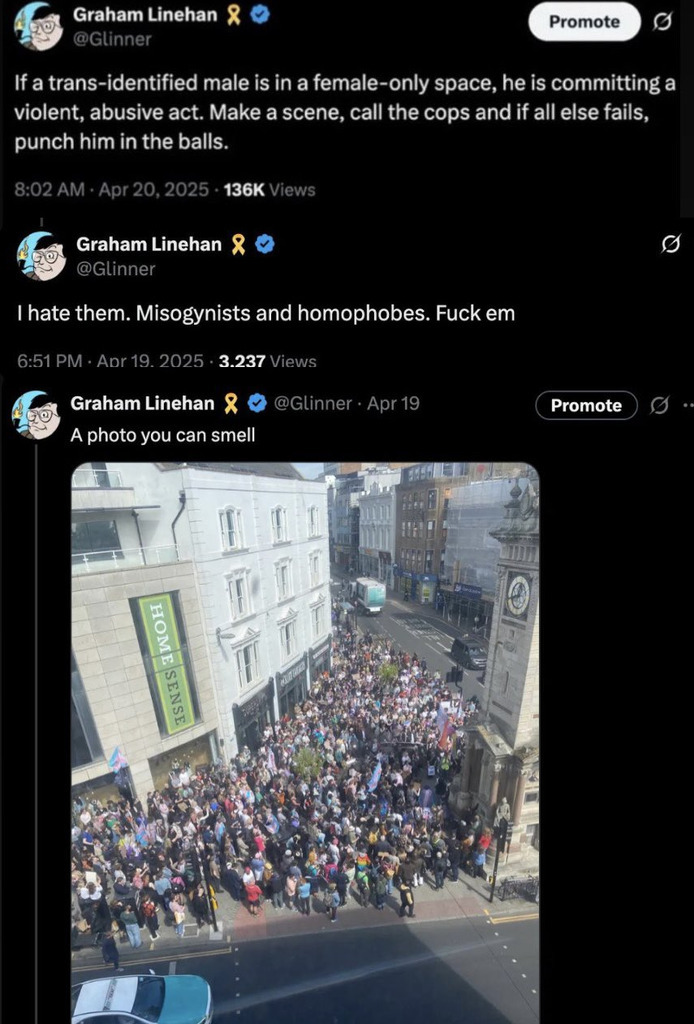This screenshot has height=1024, width=694.
Task: Open the Grok icon on the Apr 19 photo tweet
Action: 660,406
